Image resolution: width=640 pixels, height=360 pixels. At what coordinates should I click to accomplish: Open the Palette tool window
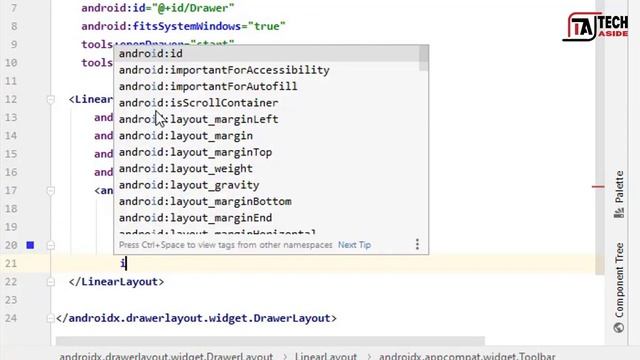pyautogui.click(x=619, y=194)
